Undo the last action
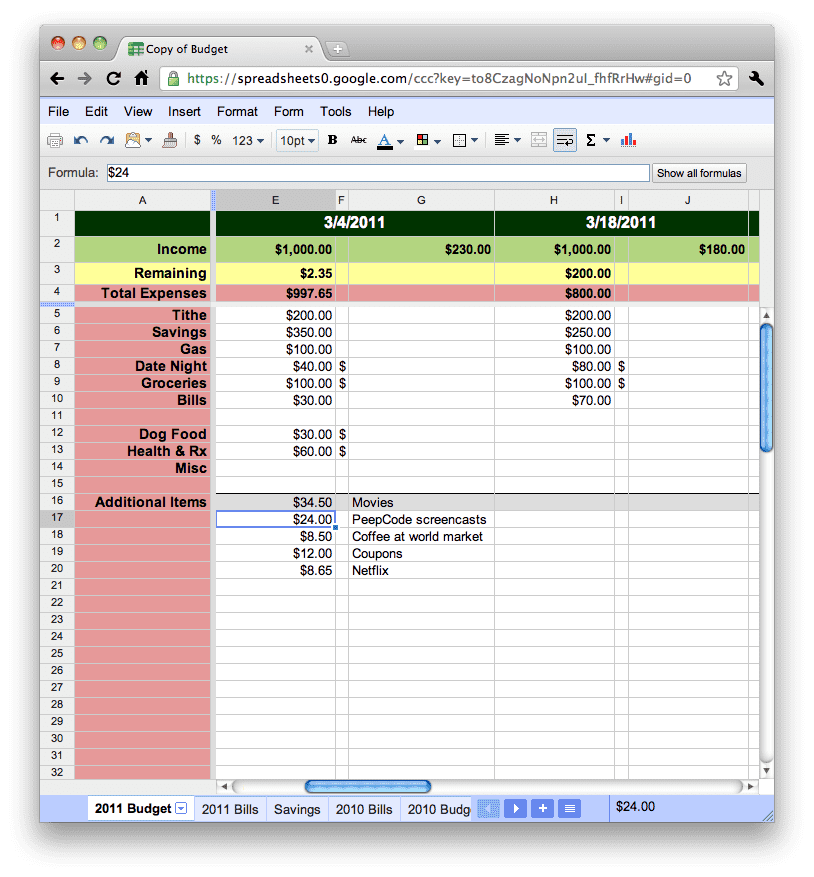Image resolution: width=814 pixels, height=877 pixels. tap(81, 140)
